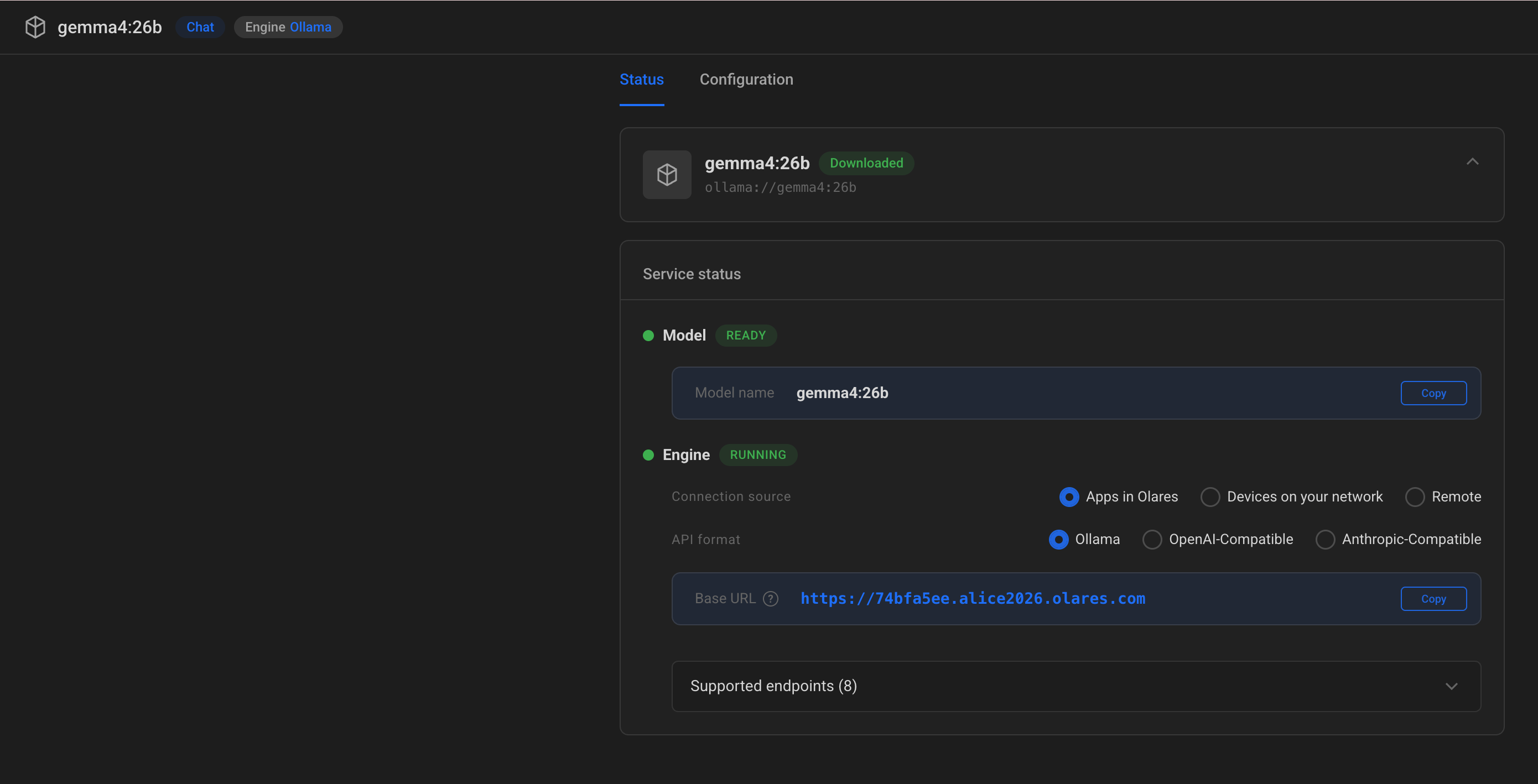Copy the model name gemma4:26b

click(x=1433, y=393)
